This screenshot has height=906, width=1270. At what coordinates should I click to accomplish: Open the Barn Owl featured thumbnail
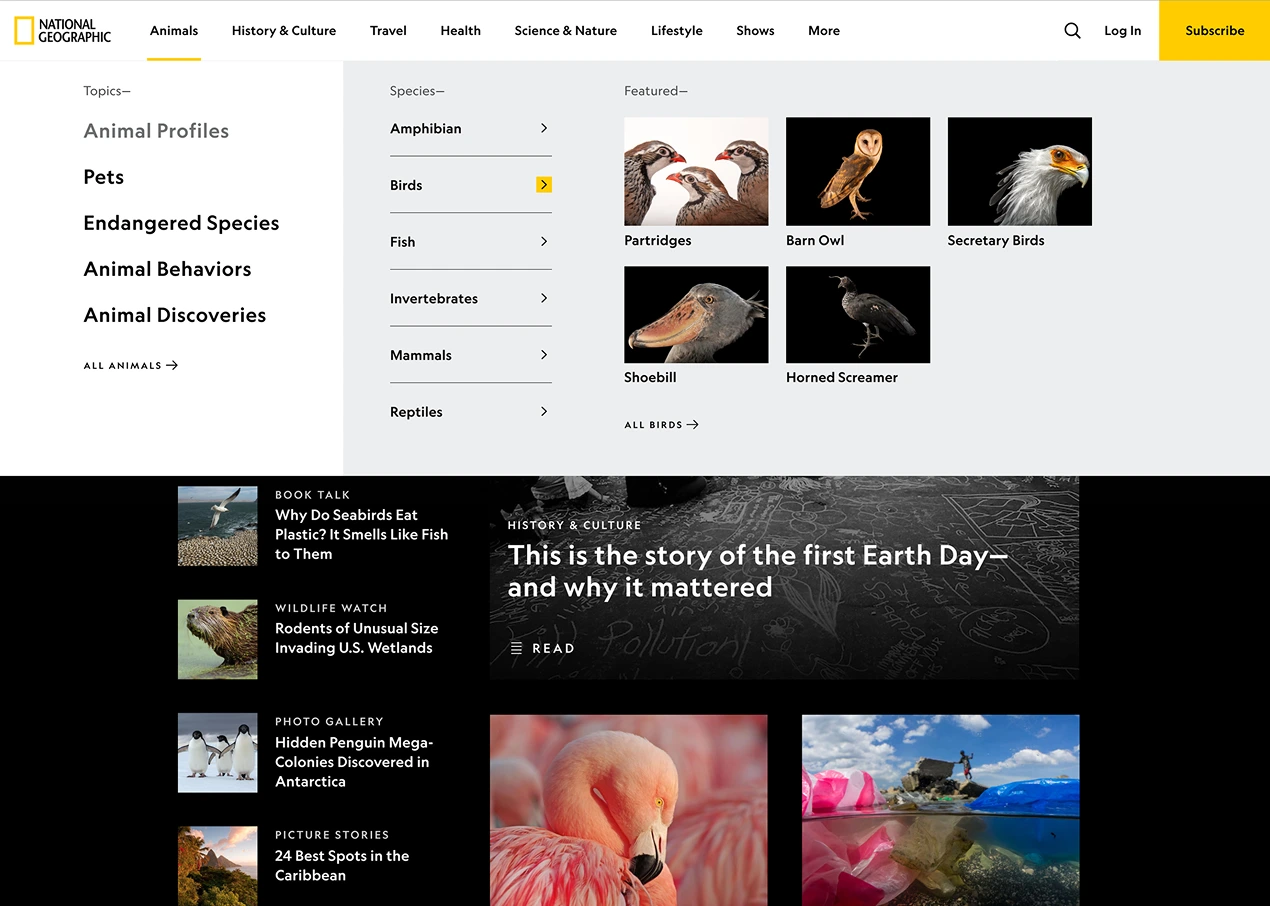click(x=858, y=171)
